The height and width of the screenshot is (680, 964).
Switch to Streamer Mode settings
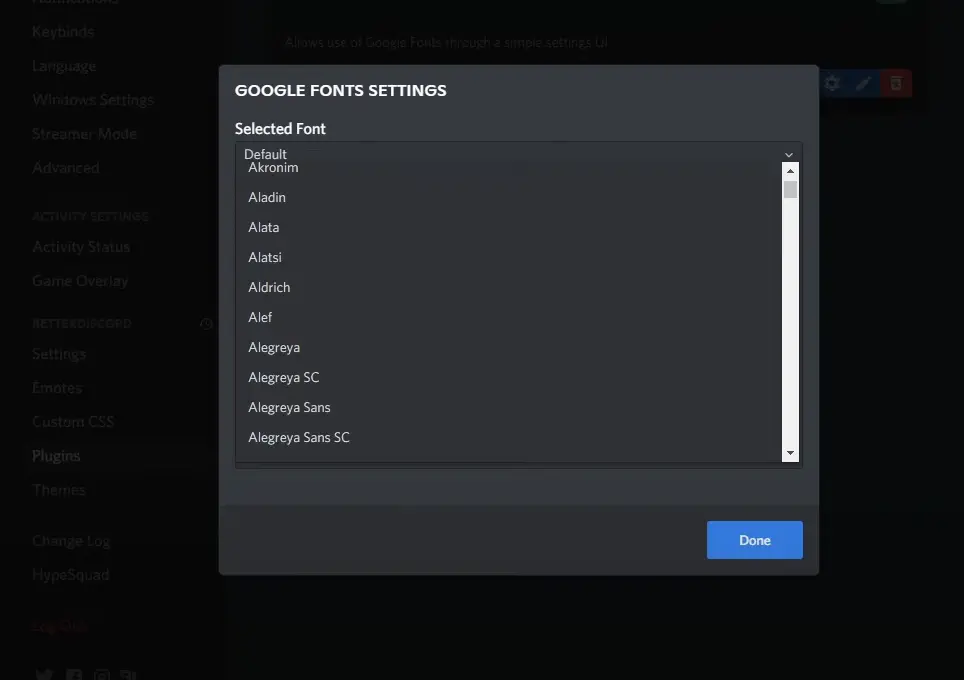84,133
